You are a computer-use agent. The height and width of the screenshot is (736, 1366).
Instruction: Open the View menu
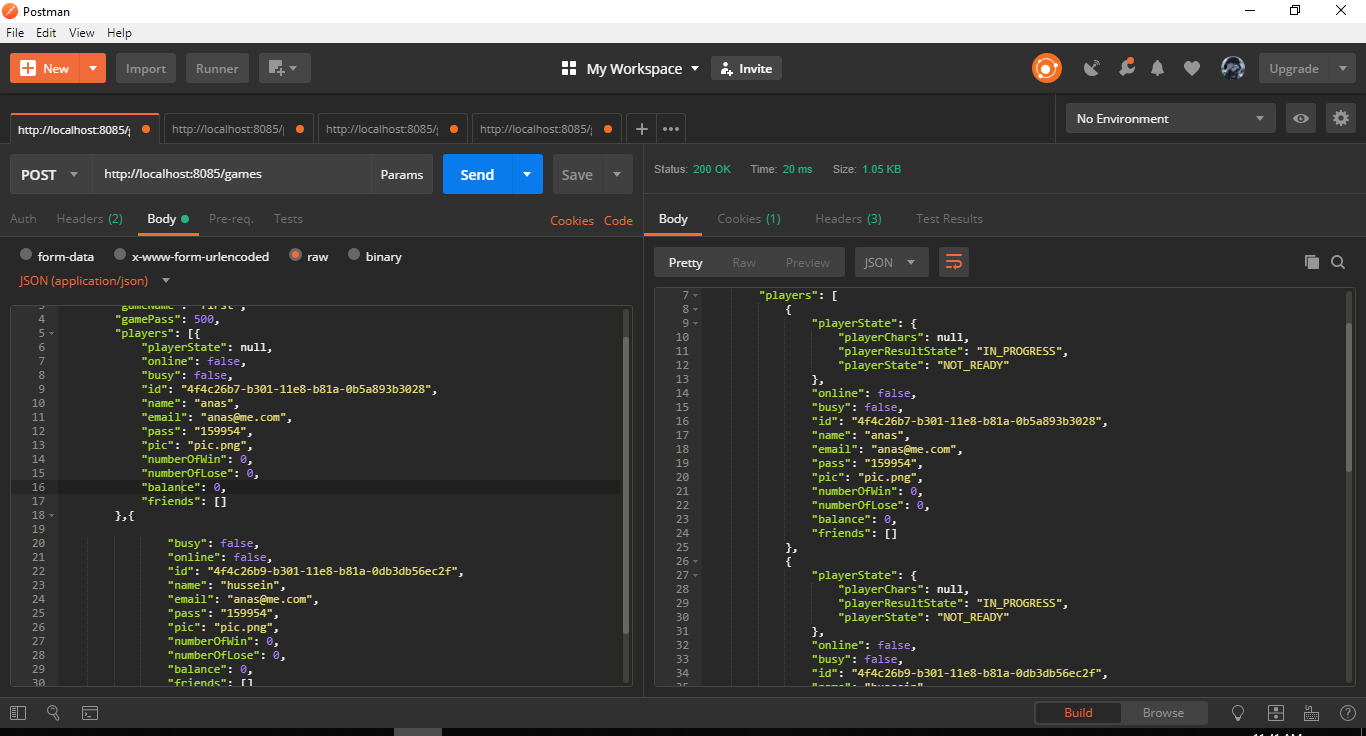click(x=82, y=33)
